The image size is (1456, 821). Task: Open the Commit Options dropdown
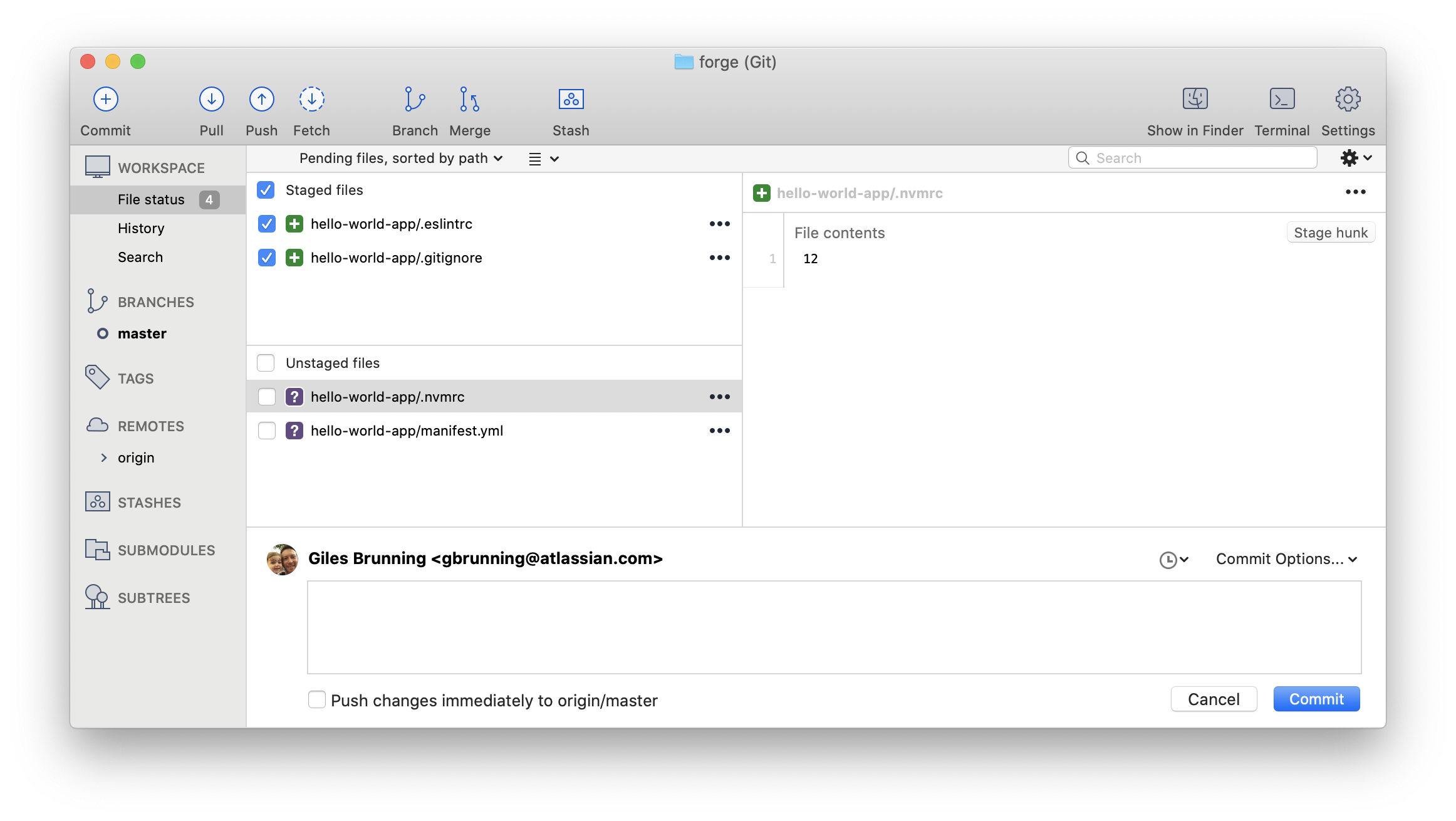pyautogui.click(x=1286, y=559)
